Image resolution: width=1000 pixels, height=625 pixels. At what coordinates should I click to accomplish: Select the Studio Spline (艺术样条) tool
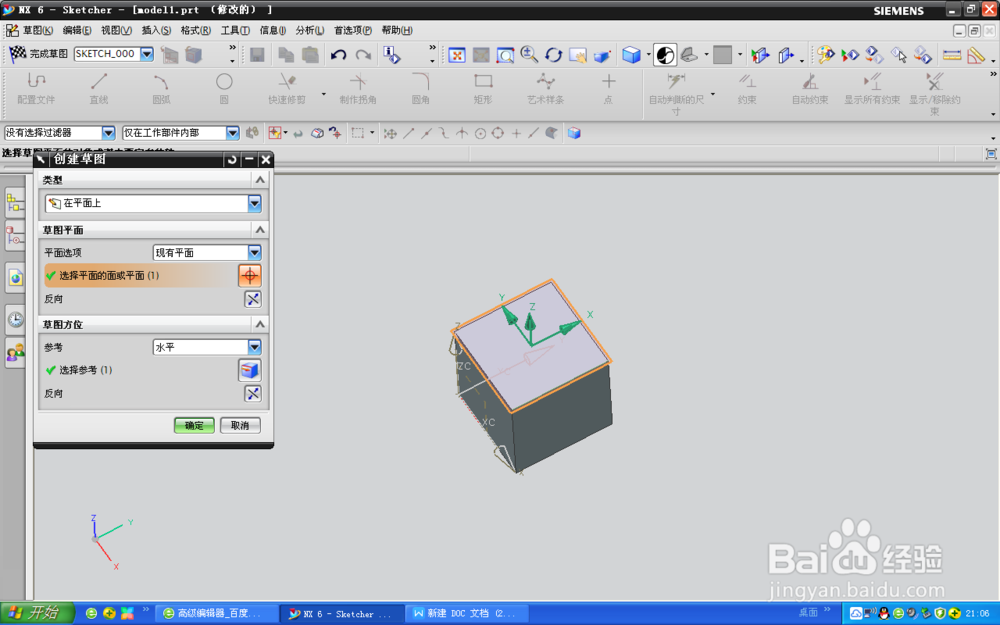pos(545,89)
